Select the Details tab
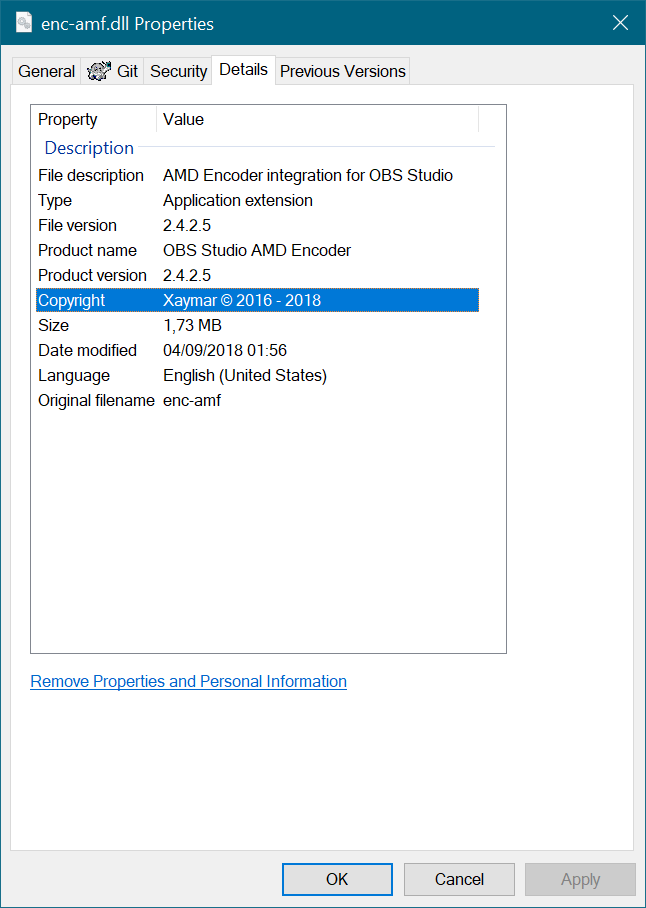The height and width of the screenshot is (908, 646). point(243,70)
